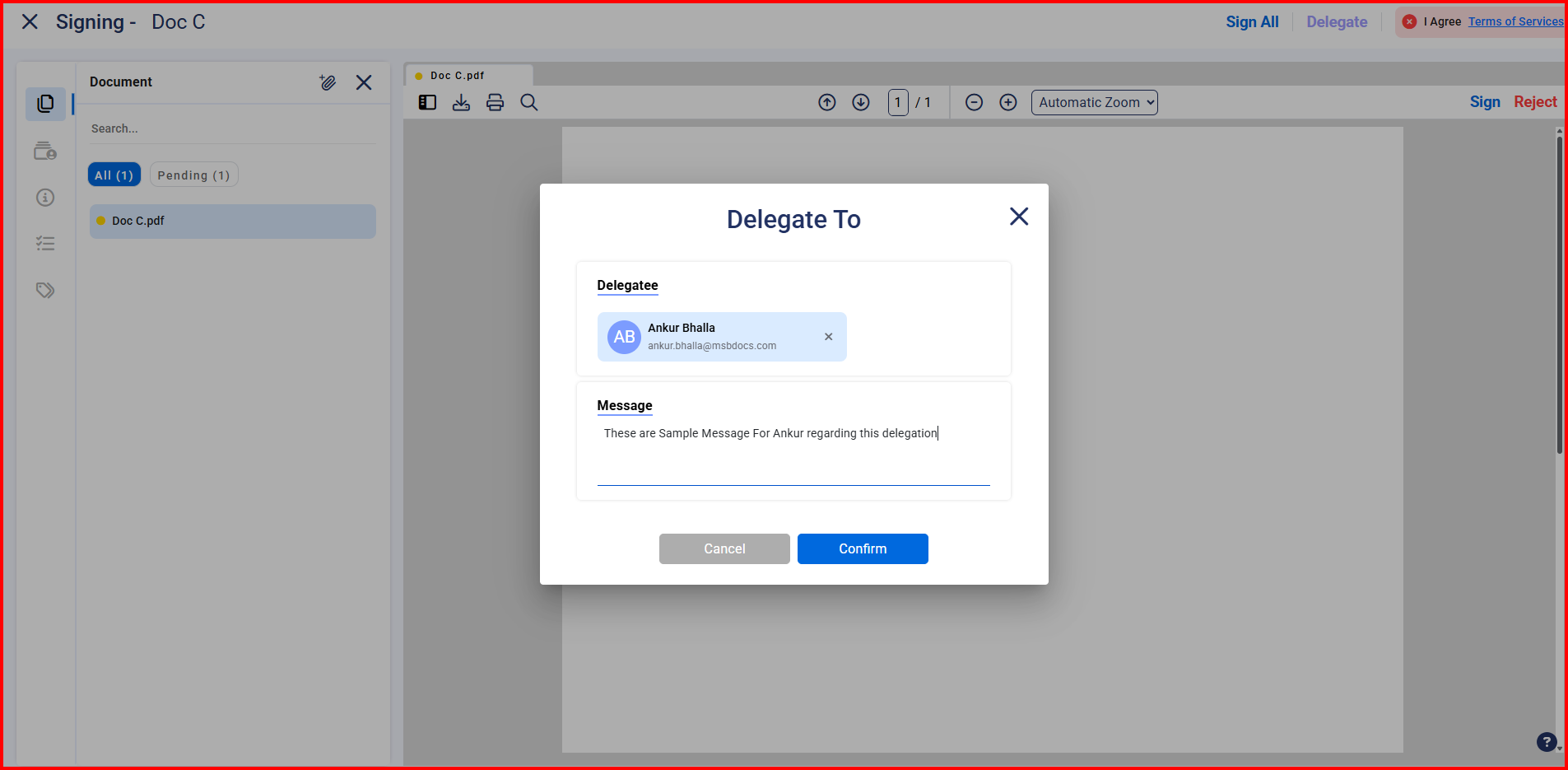The height and width of the screenshot is (770, 1568).
Task: Click the Confirm button in dialog
Action: 862,548
